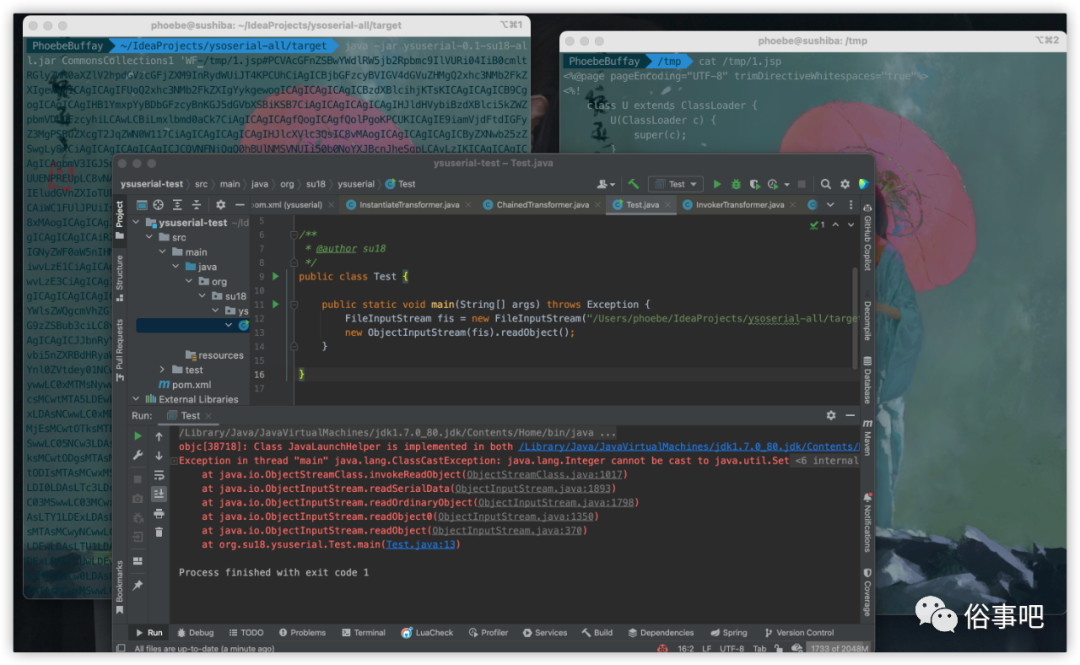Toggle scroll to end of console
Viewport: 1080px width, 665px height.
click(159, 493)
